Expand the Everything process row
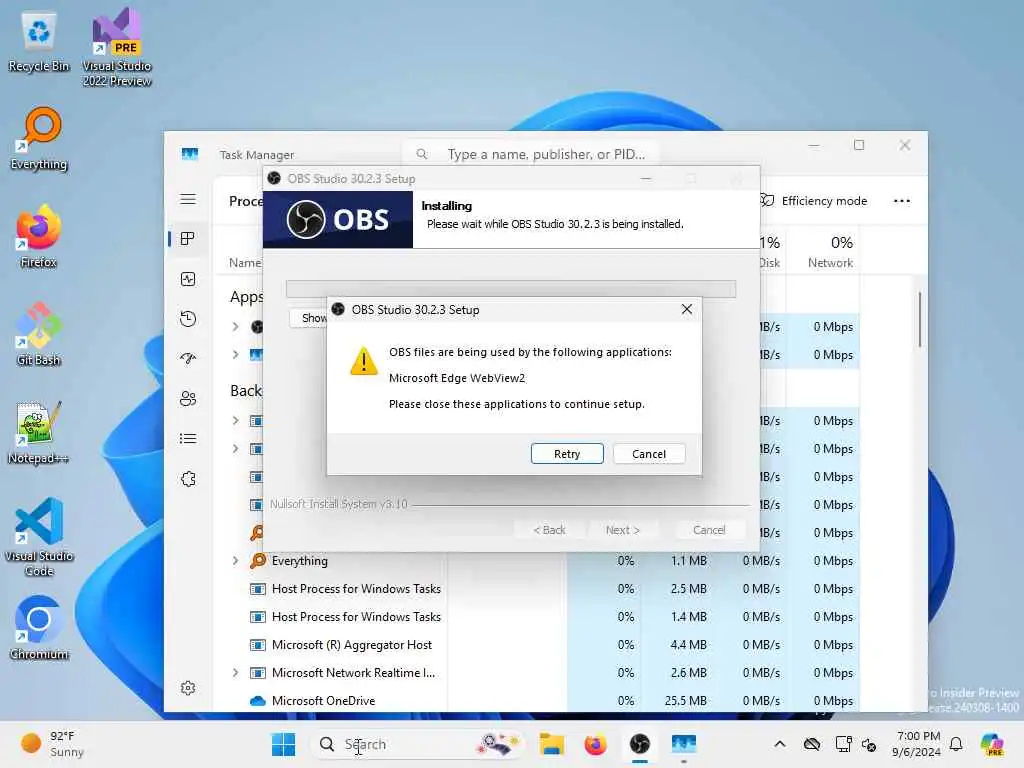Image resolution: width=1024 pixels, height=768 pixels. (x=236, y=560)
